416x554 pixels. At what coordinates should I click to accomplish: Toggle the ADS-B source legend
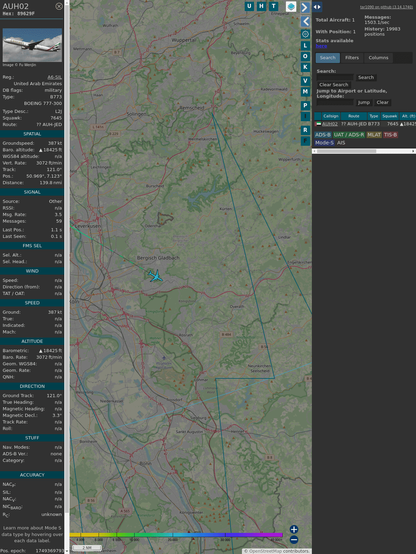click(x=323, y=135)
